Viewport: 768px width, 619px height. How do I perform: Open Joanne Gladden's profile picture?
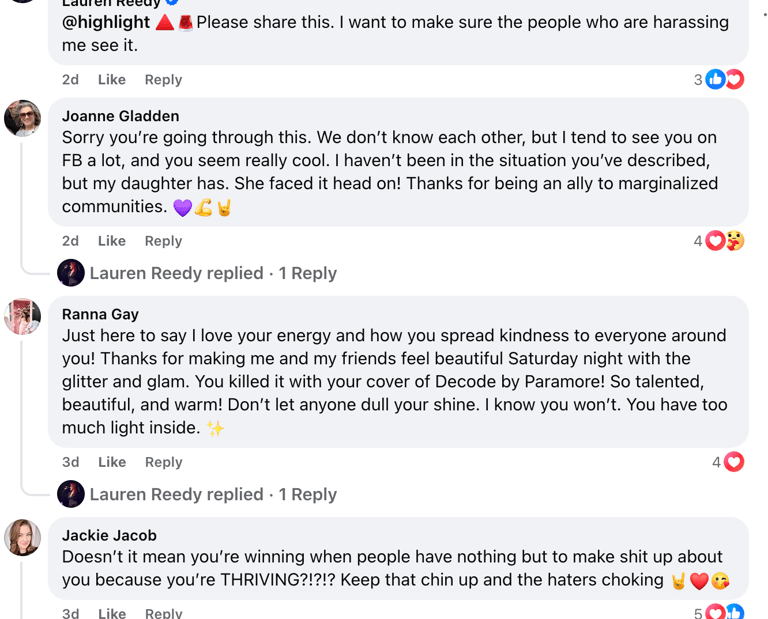point(23,118)
